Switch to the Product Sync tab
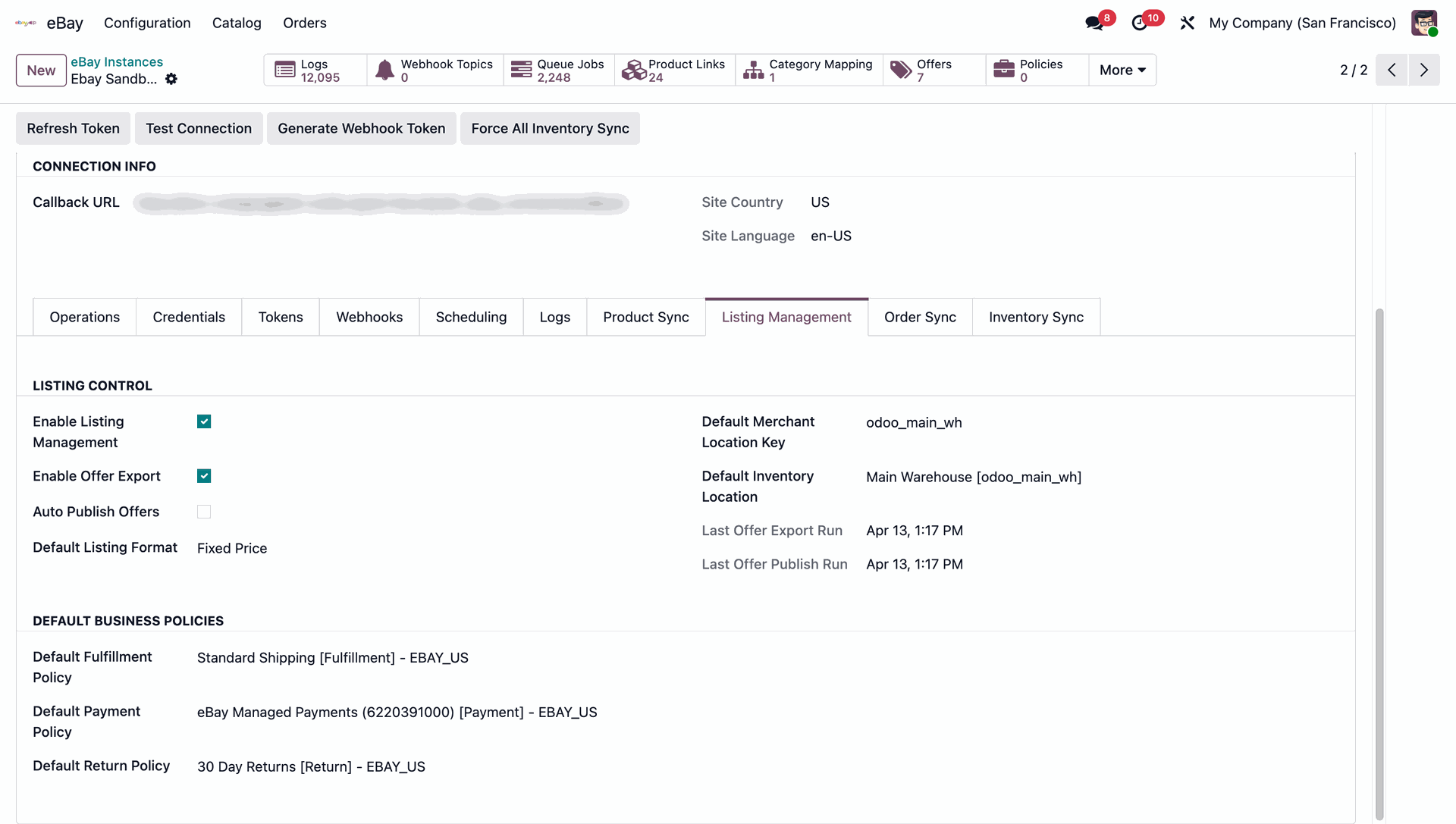The image size is (1456, 824). tap(646, 317)
